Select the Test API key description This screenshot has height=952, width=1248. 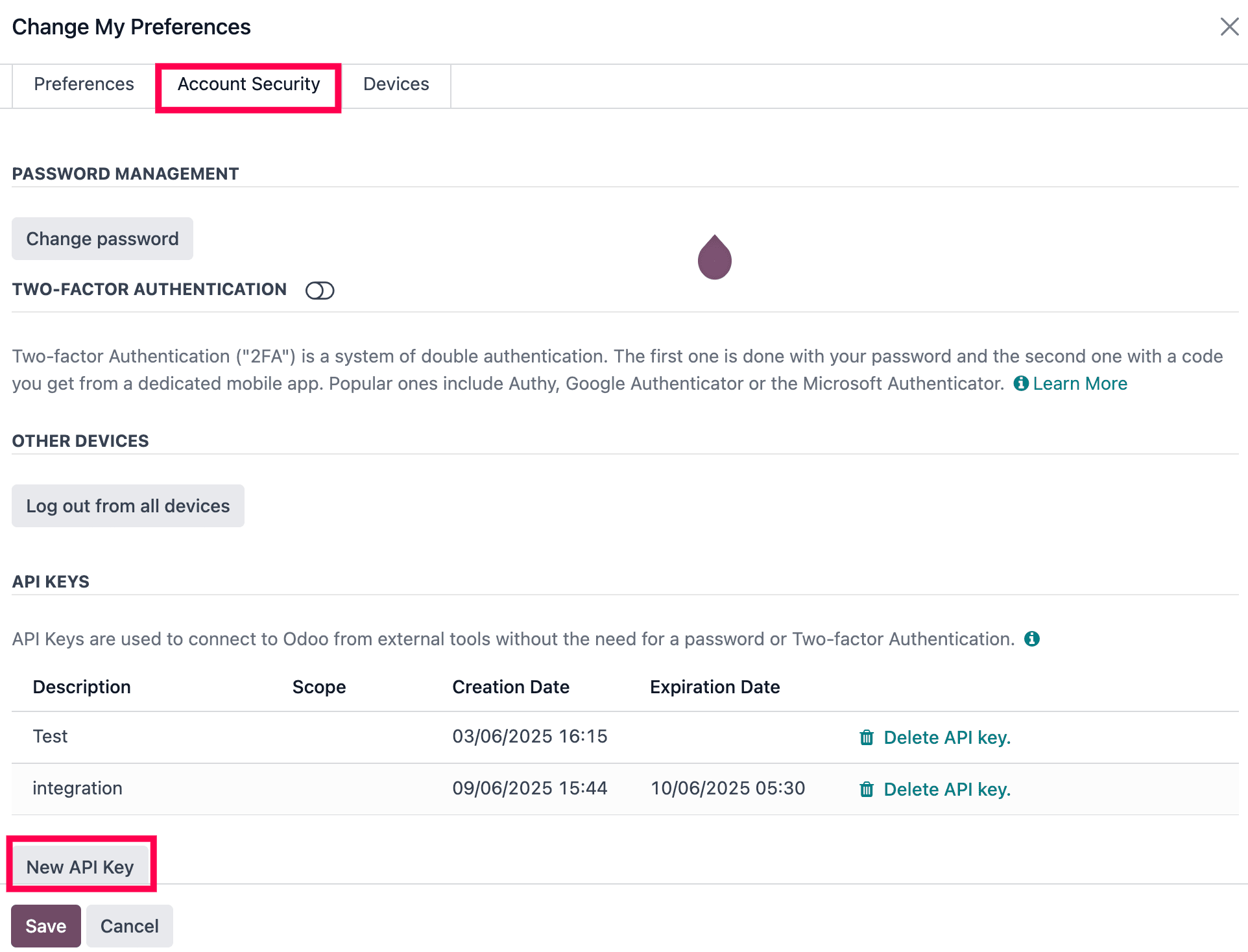(x=50, y=736)
